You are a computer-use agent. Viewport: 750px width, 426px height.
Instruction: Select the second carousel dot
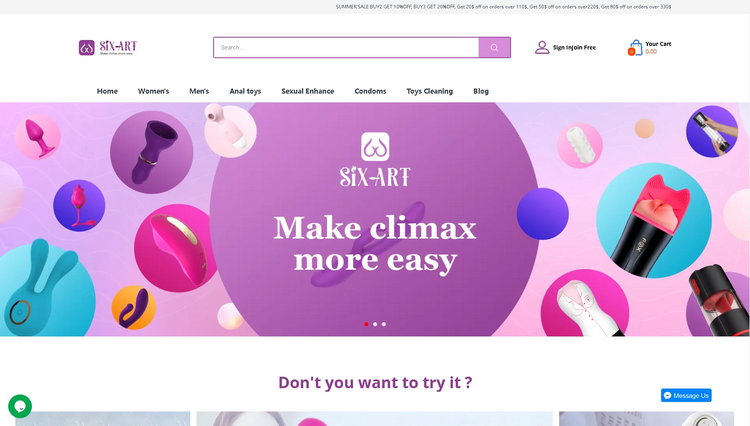click(x=375, y=324)
